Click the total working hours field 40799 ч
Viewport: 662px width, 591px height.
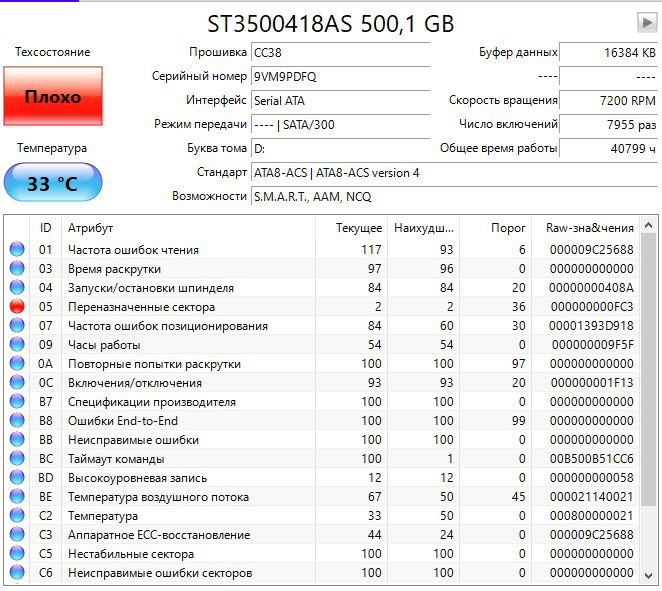pyautogui.click(x=608, y=149)
